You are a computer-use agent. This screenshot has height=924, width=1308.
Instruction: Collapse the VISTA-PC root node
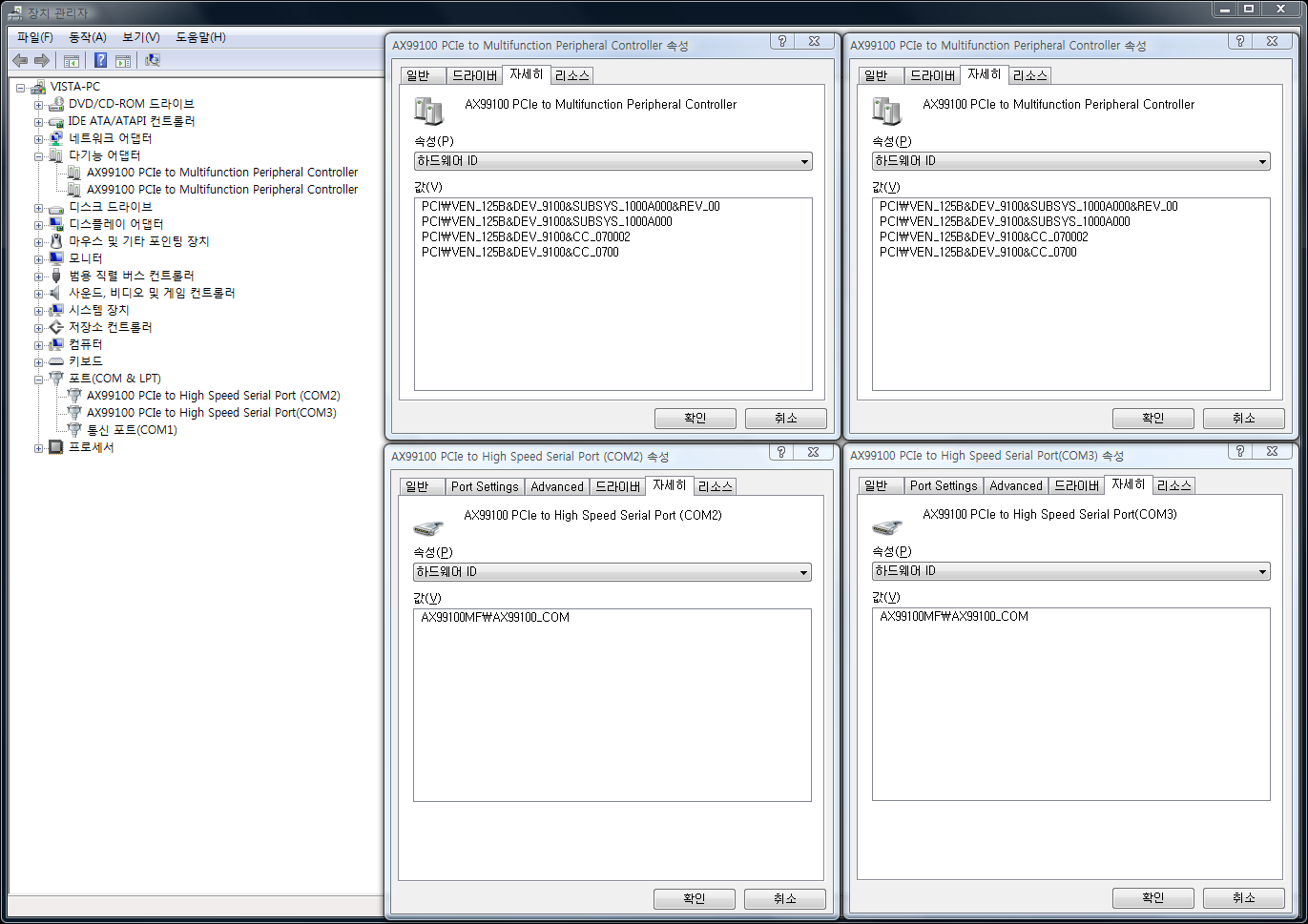point(20,88)
